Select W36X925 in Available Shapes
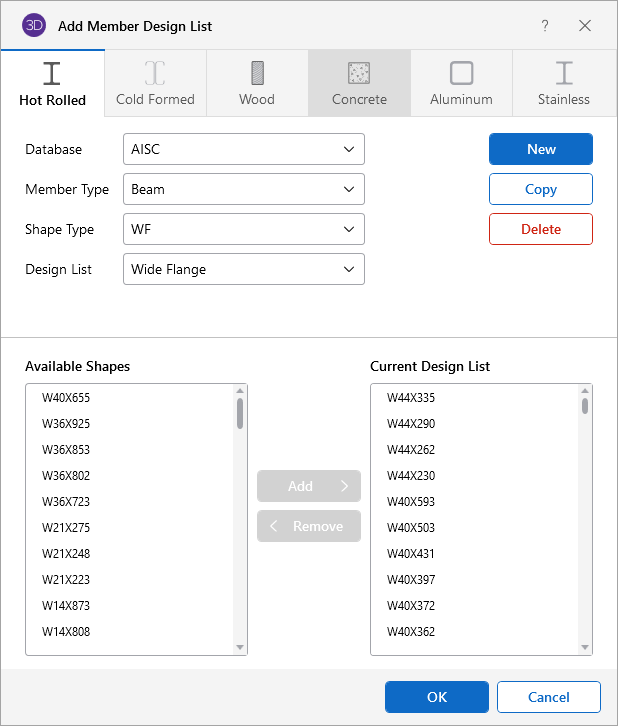This screenshot has width=618, height=726. [66, 424]
